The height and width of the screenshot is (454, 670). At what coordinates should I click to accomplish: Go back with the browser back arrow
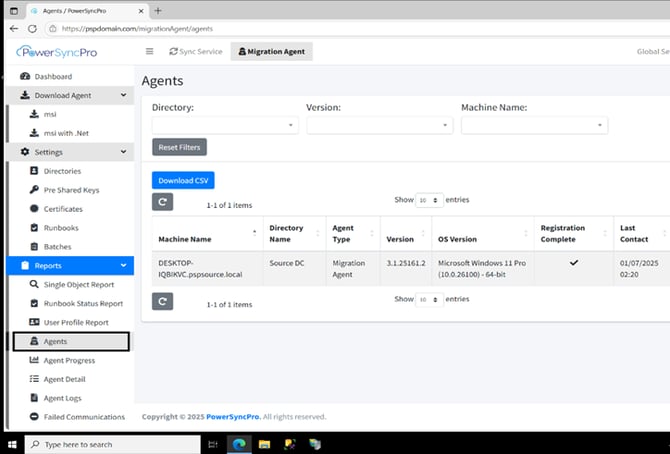pos(14,29)
